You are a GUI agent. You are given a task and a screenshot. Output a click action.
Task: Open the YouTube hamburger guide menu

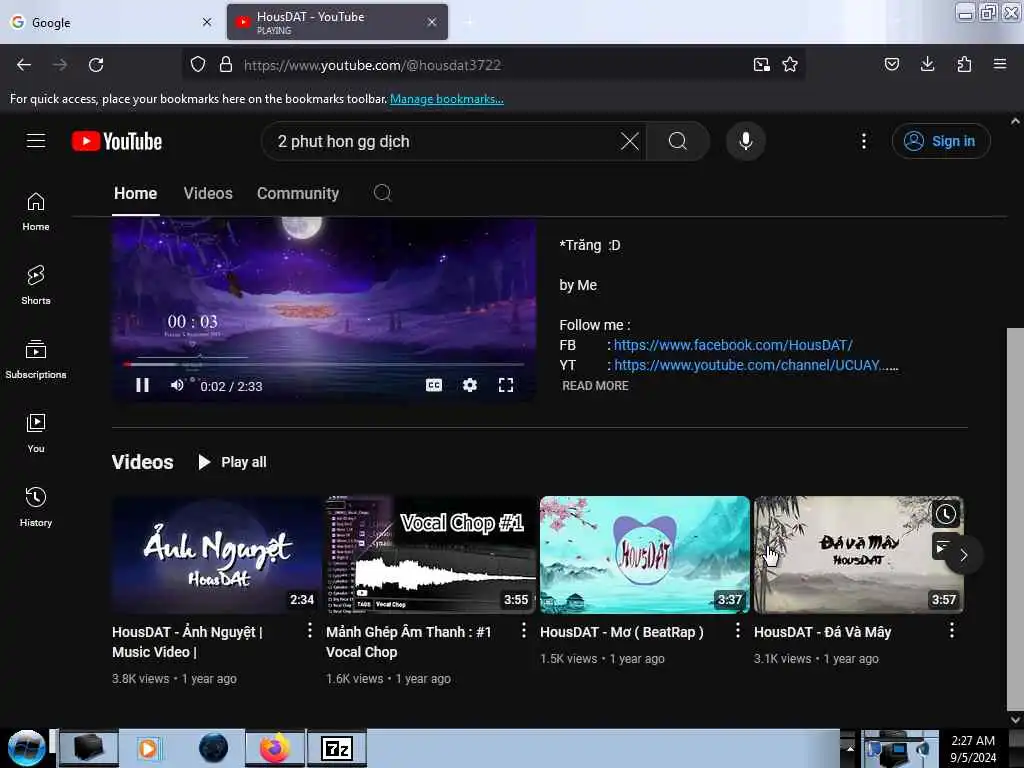click(x=36, y=140)
